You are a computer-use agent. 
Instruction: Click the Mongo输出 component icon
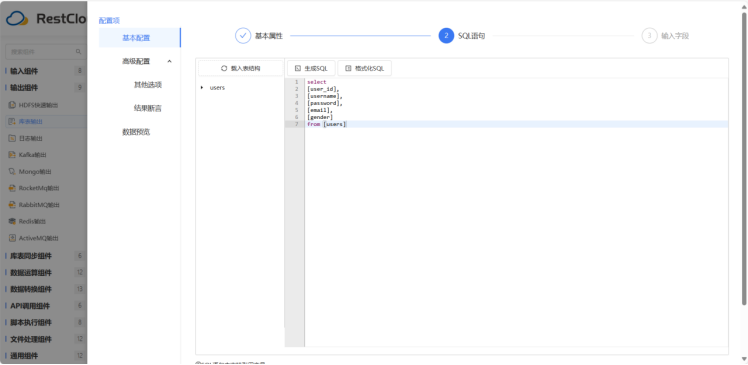12,171
